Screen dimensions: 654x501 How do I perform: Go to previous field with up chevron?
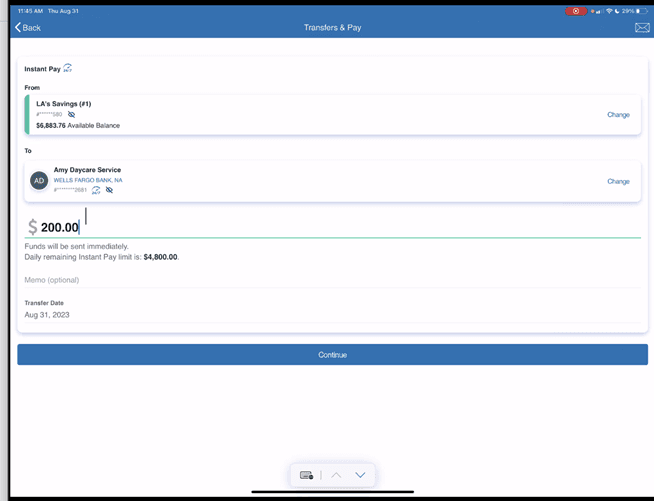(336, 475)
